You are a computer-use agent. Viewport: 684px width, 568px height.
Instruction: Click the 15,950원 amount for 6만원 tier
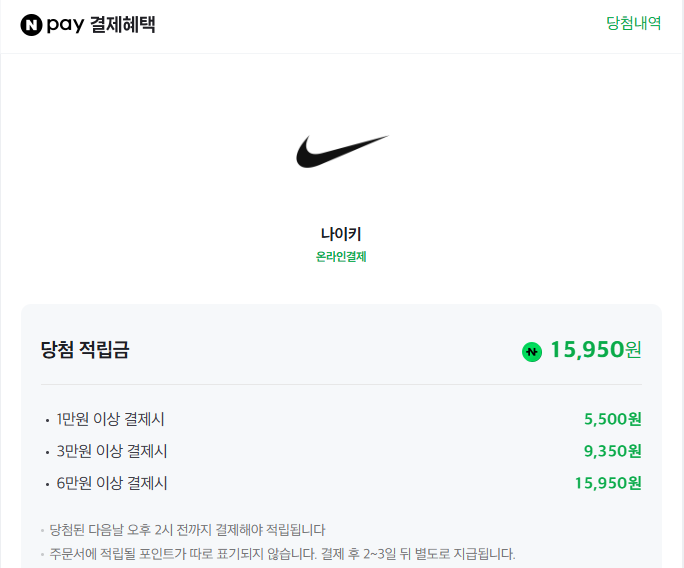607,483
